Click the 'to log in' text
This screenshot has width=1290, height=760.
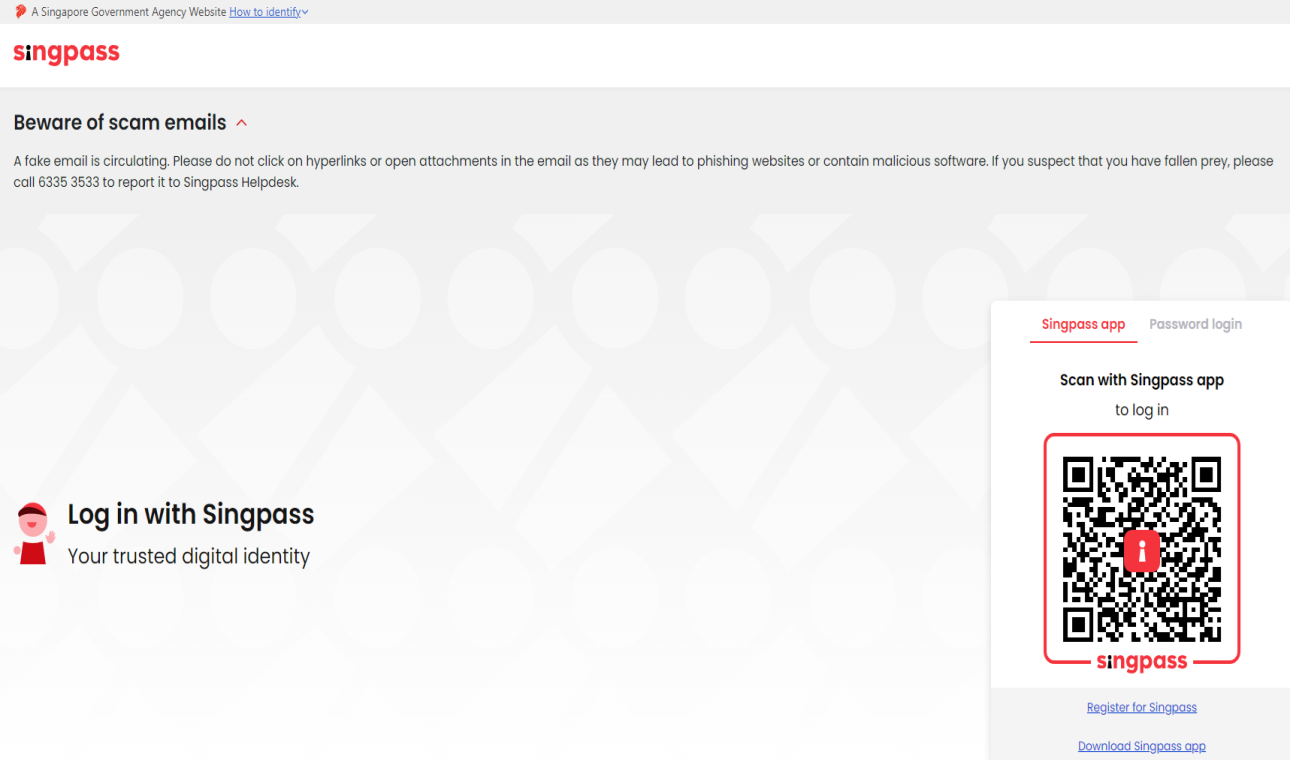(x=1142, y=410)
